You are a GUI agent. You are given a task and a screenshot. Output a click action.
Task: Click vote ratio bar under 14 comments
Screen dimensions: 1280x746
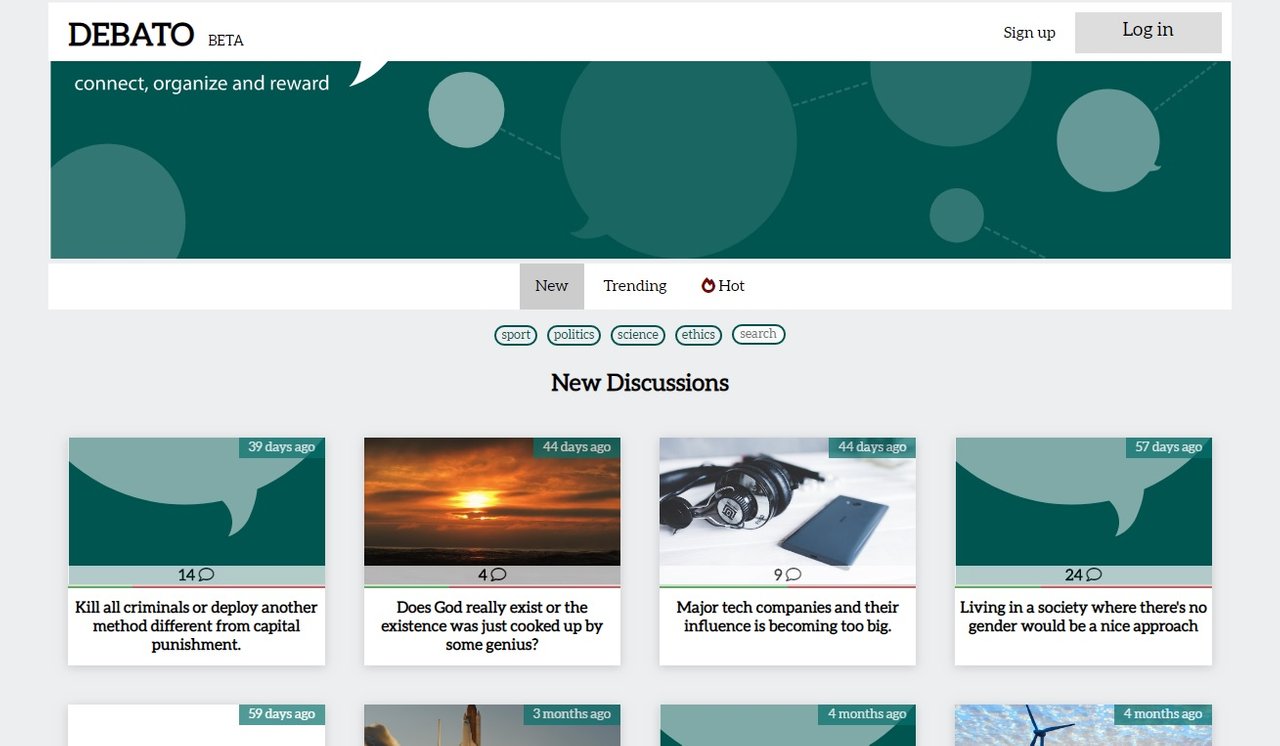click(x=197, y=587)
